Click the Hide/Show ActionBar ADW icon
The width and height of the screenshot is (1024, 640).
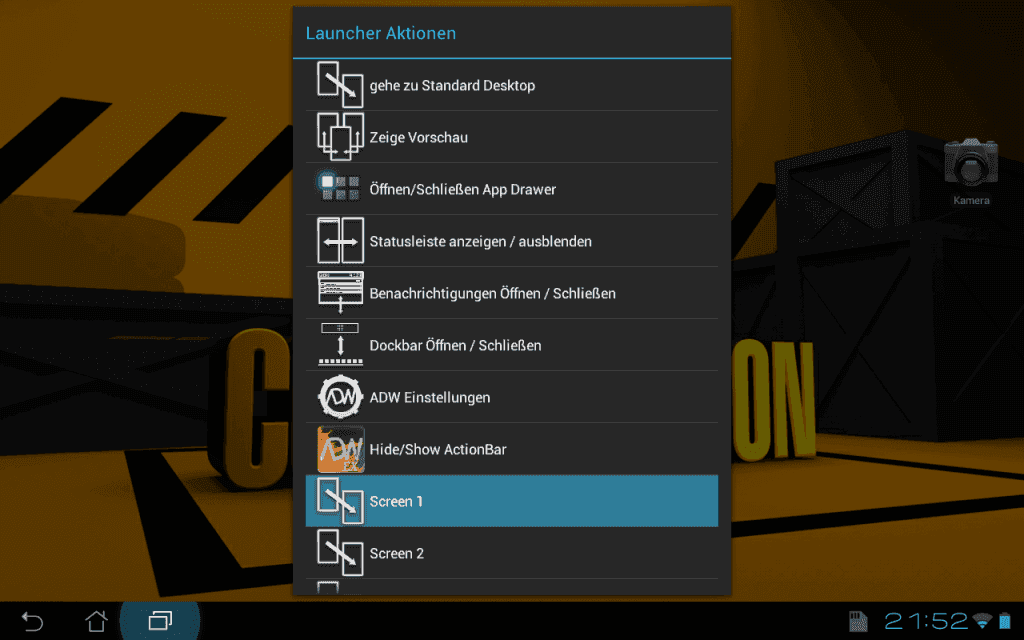click(340, 449)
